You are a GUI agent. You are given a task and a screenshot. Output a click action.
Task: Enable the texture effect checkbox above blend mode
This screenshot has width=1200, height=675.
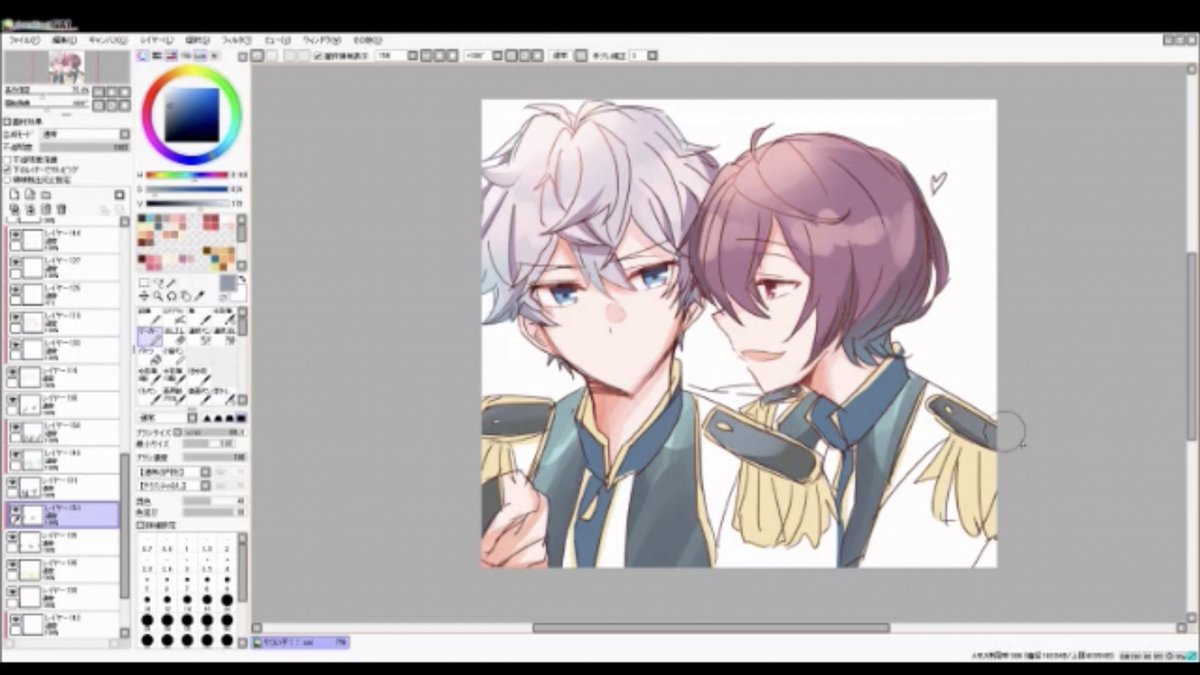pos(6,122)
